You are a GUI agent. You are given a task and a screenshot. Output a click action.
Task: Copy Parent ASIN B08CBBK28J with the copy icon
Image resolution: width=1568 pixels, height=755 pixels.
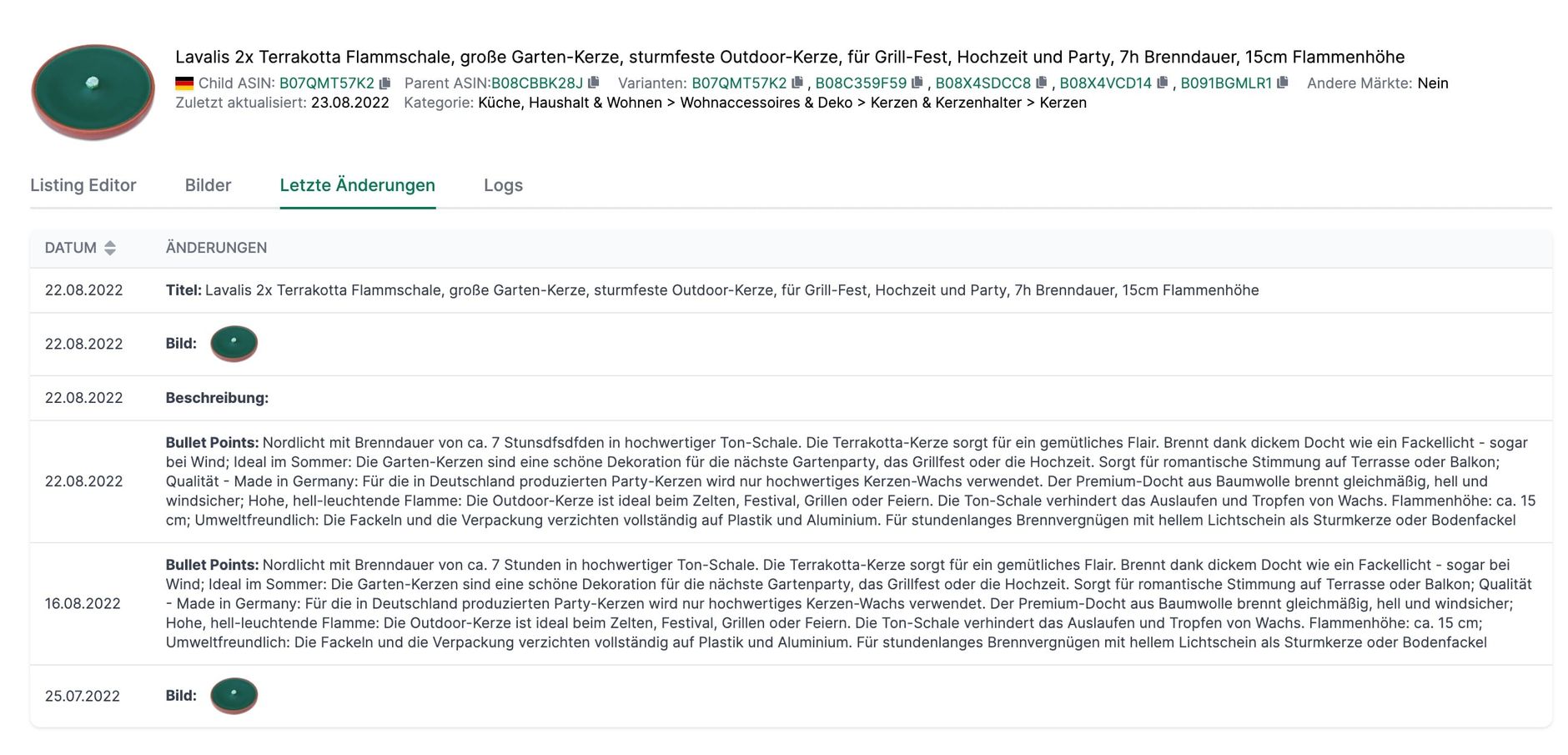click(594, 83)
